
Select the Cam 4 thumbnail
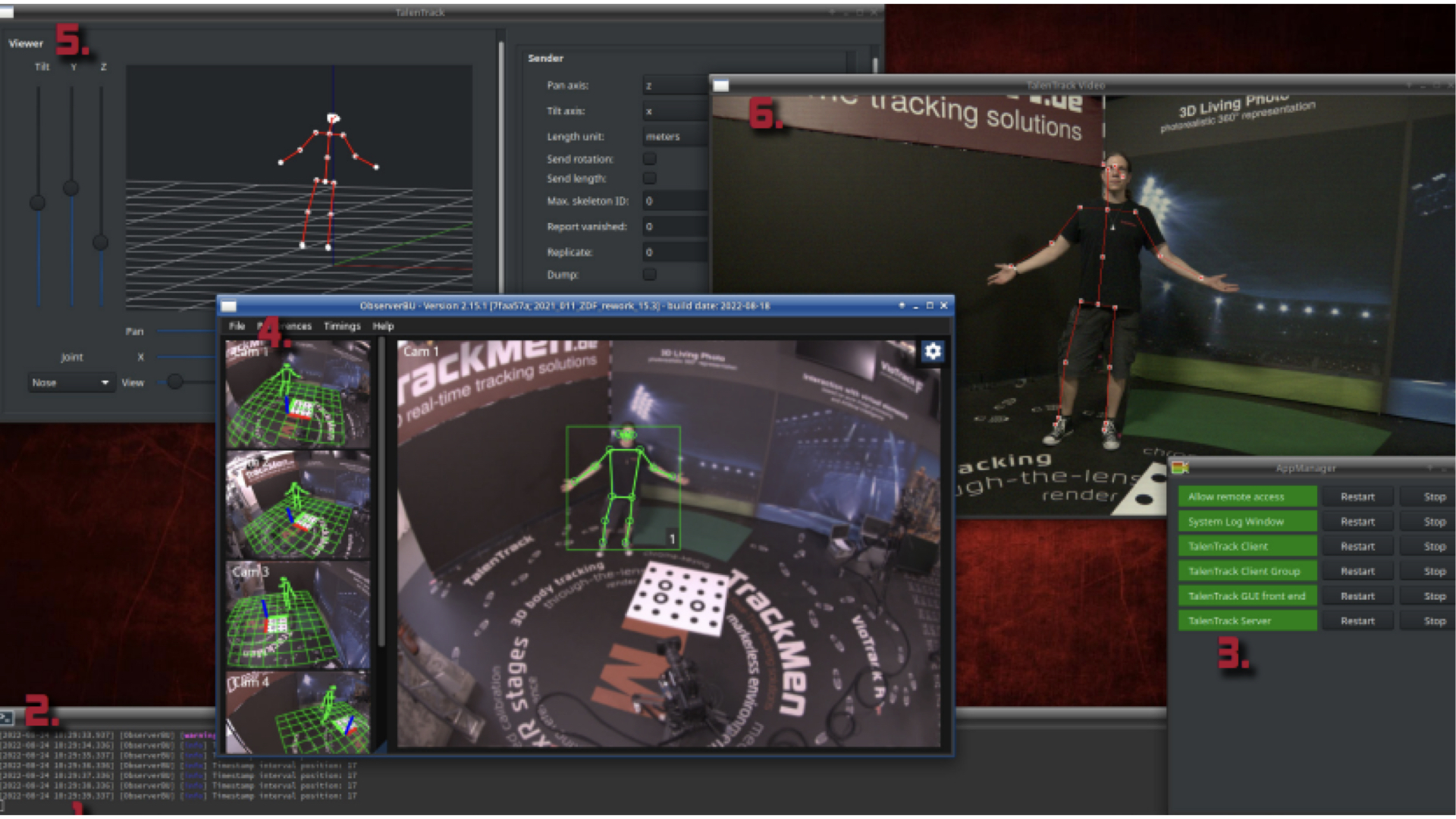pos(298,713)
